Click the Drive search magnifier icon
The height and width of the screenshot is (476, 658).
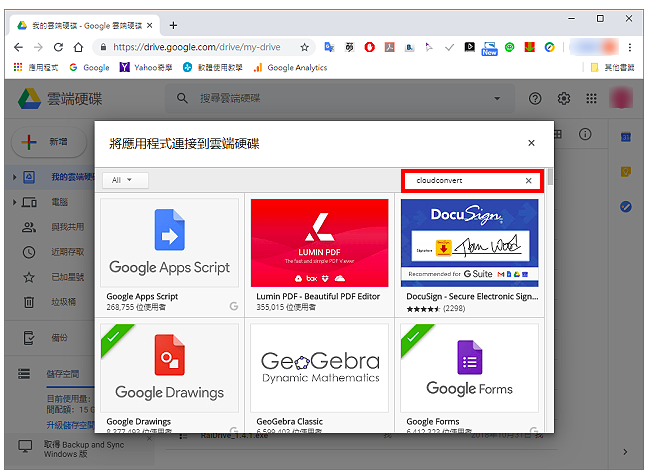coord(182,99)
